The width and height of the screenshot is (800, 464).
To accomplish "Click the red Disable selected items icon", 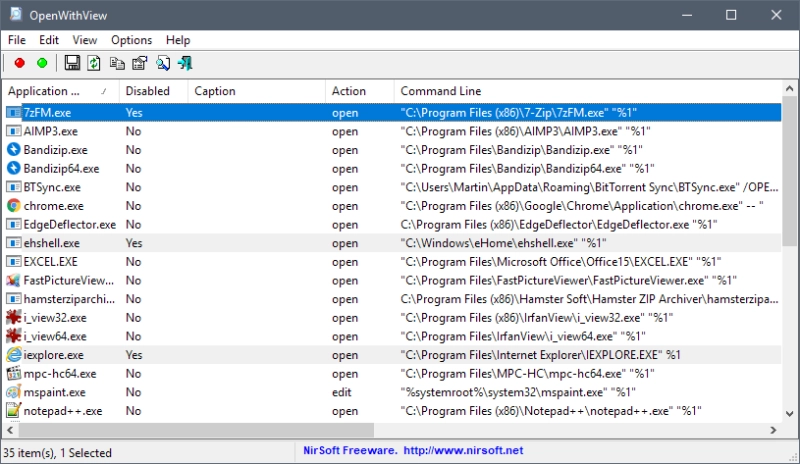I will (x=19, y=63).
